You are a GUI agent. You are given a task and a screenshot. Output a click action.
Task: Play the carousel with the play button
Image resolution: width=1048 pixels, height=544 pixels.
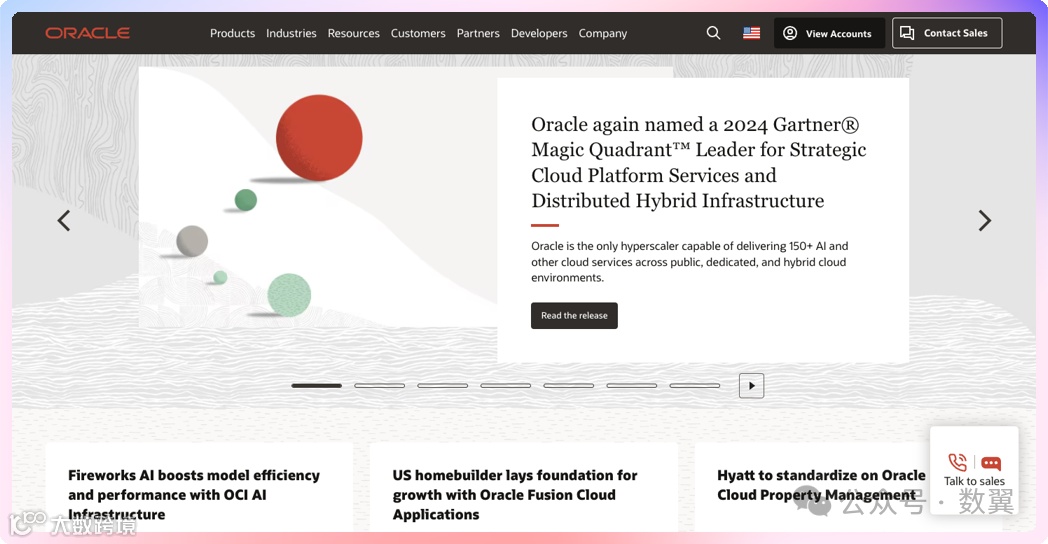pos(751,386)
